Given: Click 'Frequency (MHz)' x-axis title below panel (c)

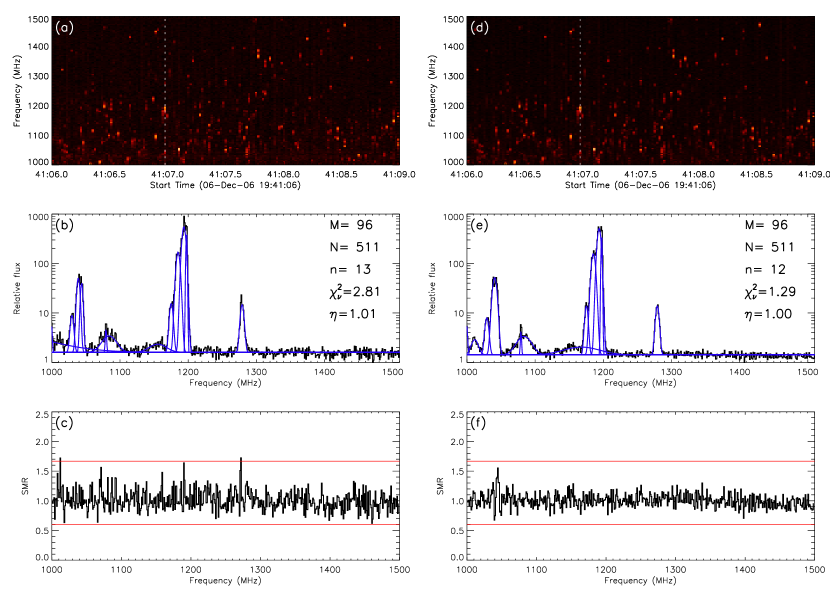Looking at the screenshot, I should click(225, 580).
